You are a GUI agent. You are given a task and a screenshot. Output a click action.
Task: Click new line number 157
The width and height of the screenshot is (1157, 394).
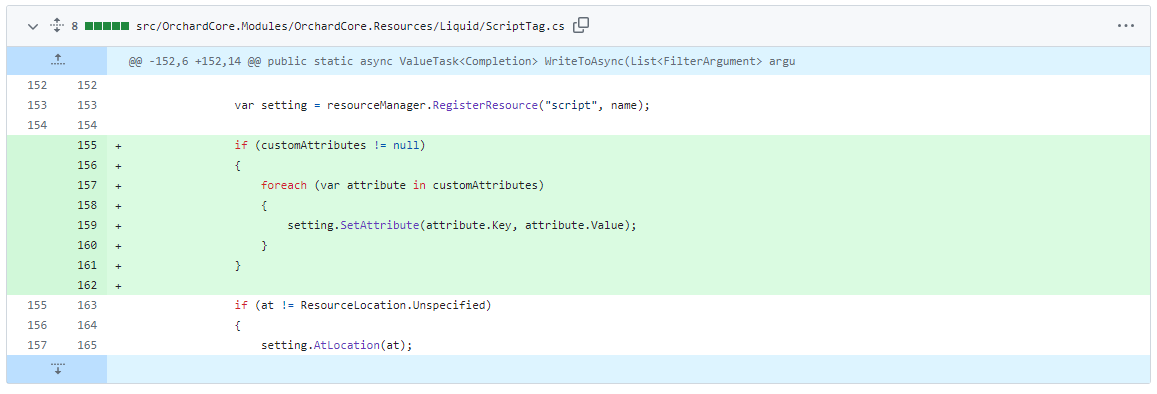tap(87, 185)
